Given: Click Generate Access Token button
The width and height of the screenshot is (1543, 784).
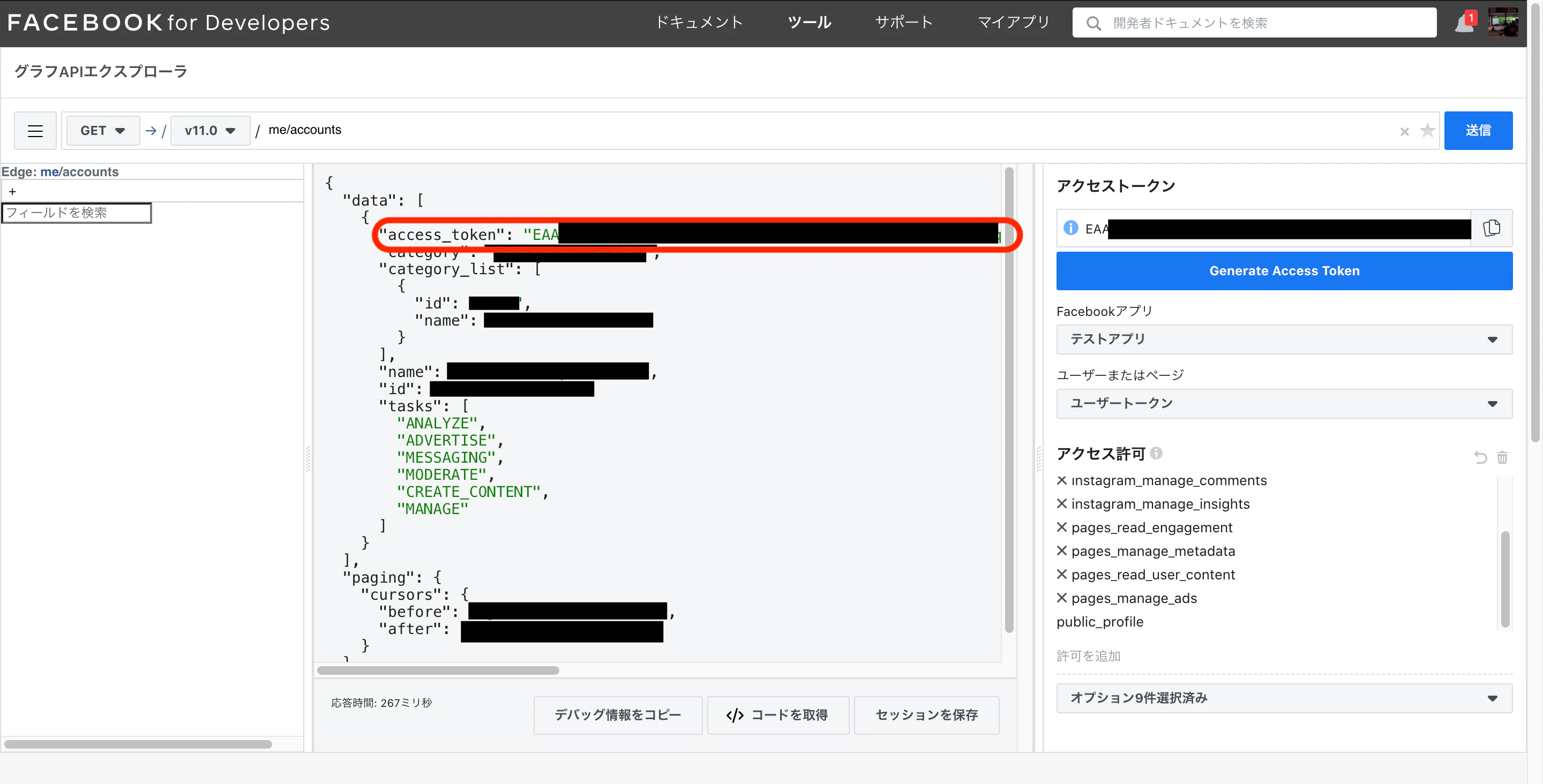Looking at the screenshot, I should pyautogui.click(x=1284, y=271).
